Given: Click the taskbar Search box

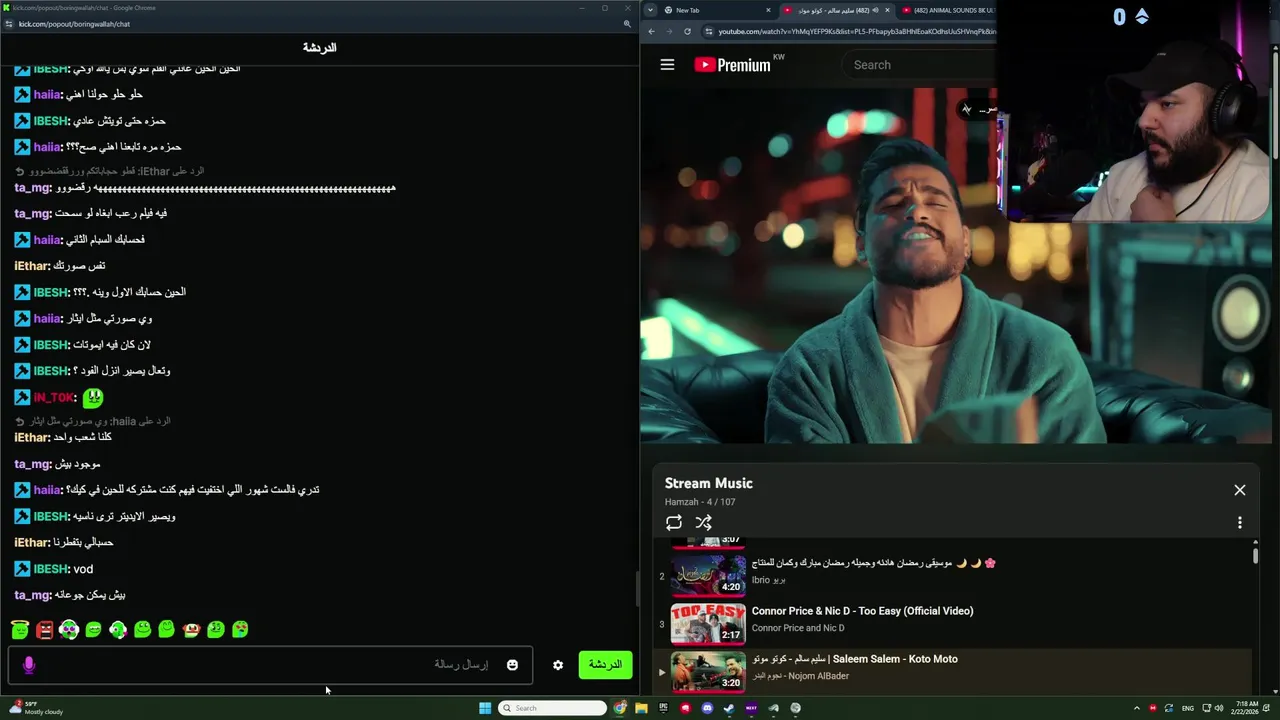Looking at the screenshot, I should [553, 708].
